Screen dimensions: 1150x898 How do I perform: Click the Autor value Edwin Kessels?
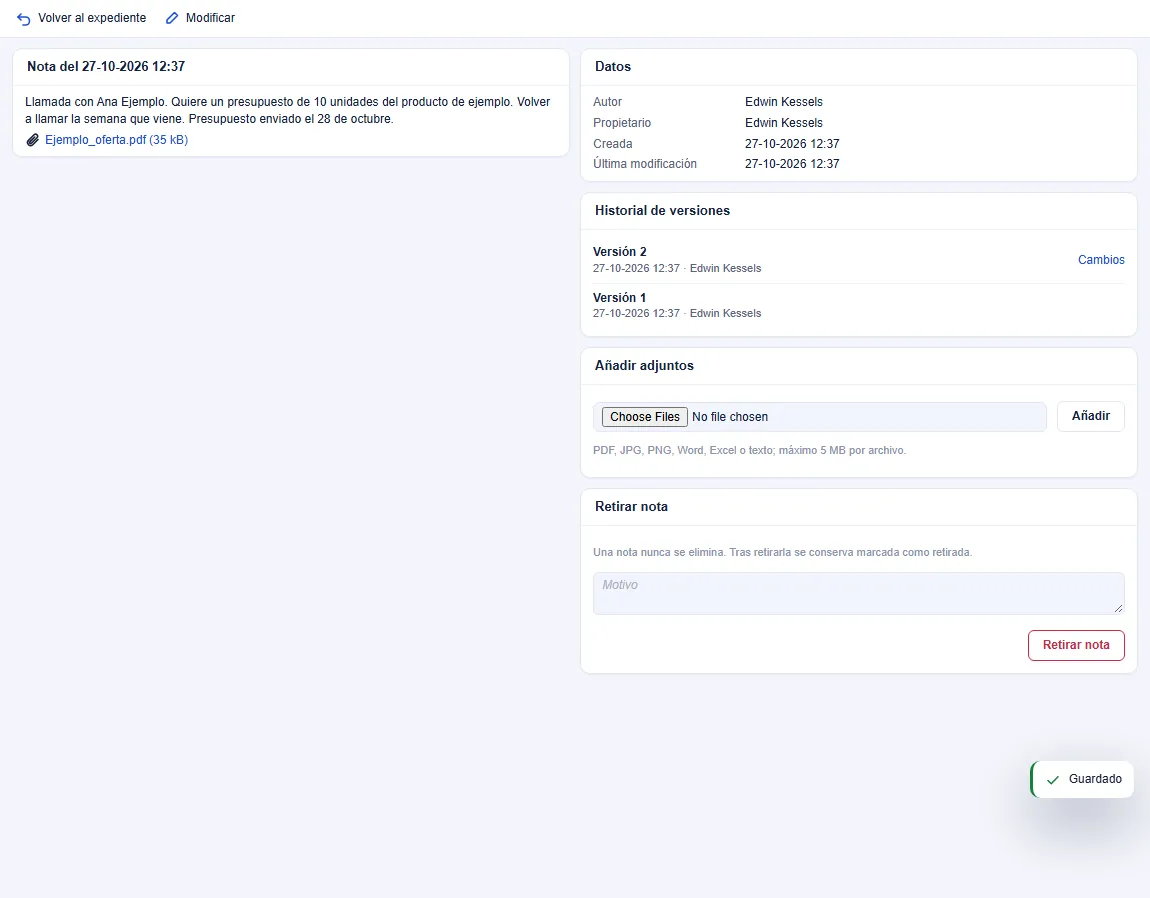pos(784,102)
